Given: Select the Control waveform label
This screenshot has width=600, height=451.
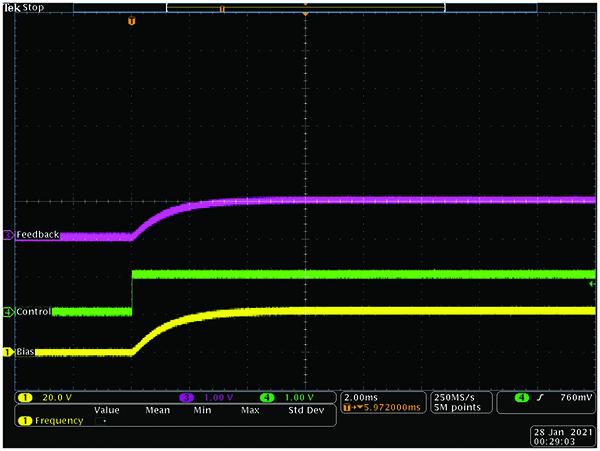Looking at the screenshot, I should [x=34, y=312].
